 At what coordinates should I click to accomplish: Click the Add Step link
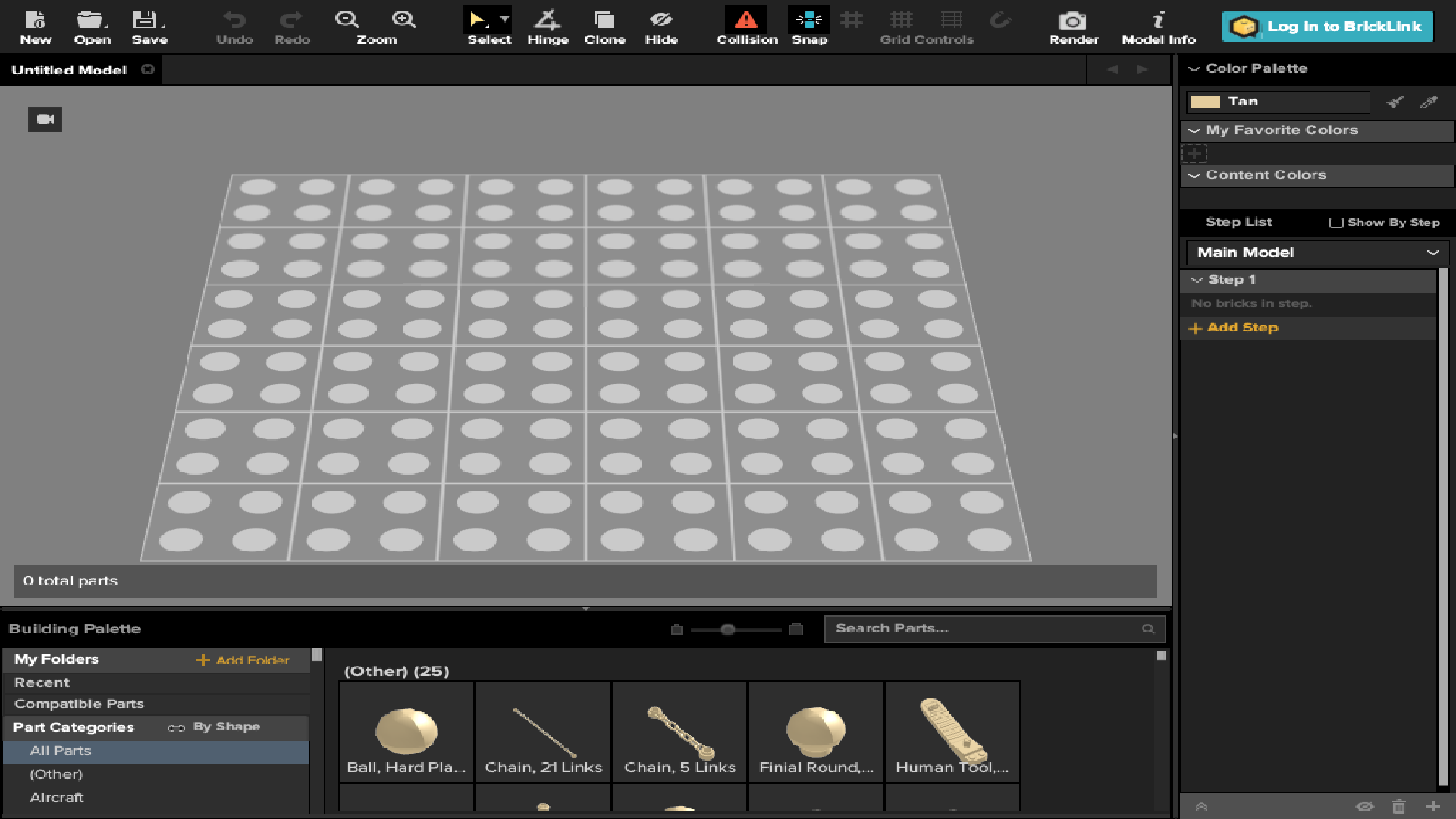coord(1241,328)
